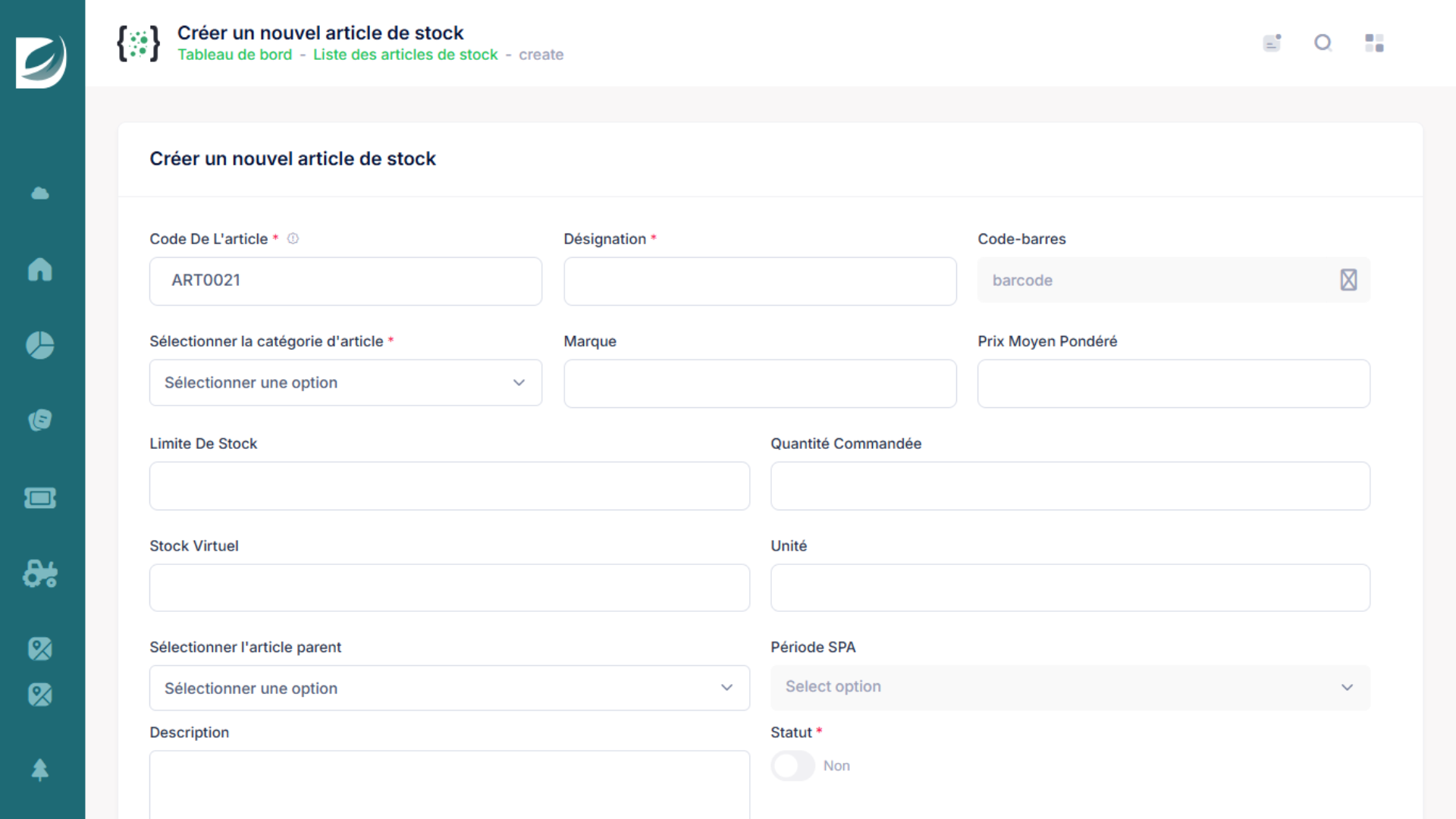Open the Période SPA select option
Image resolution: width=1456 pixels, height=819 pixels.
(1070, 687)
